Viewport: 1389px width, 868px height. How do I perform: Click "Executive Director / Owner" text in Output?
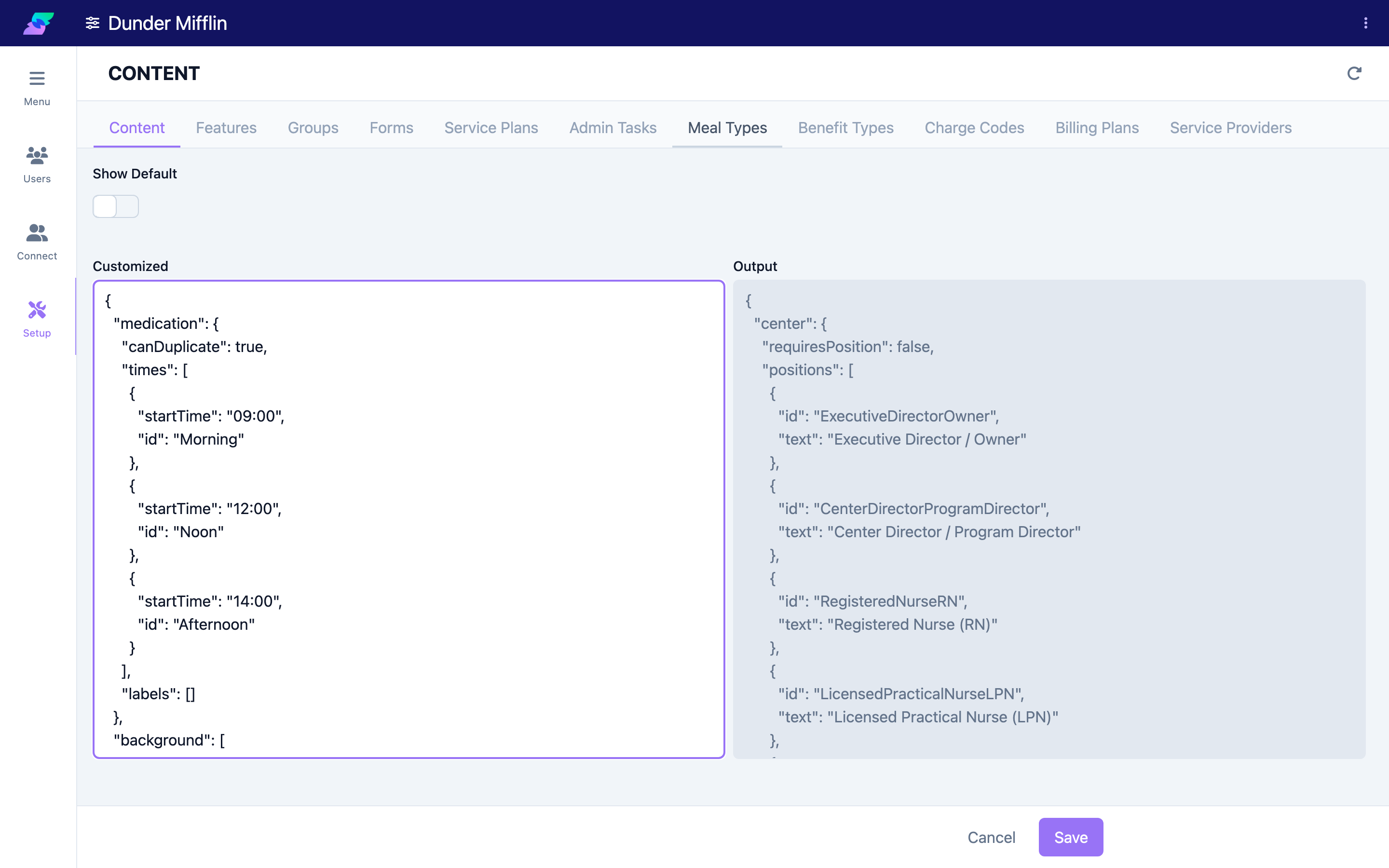tap(927, 439)
